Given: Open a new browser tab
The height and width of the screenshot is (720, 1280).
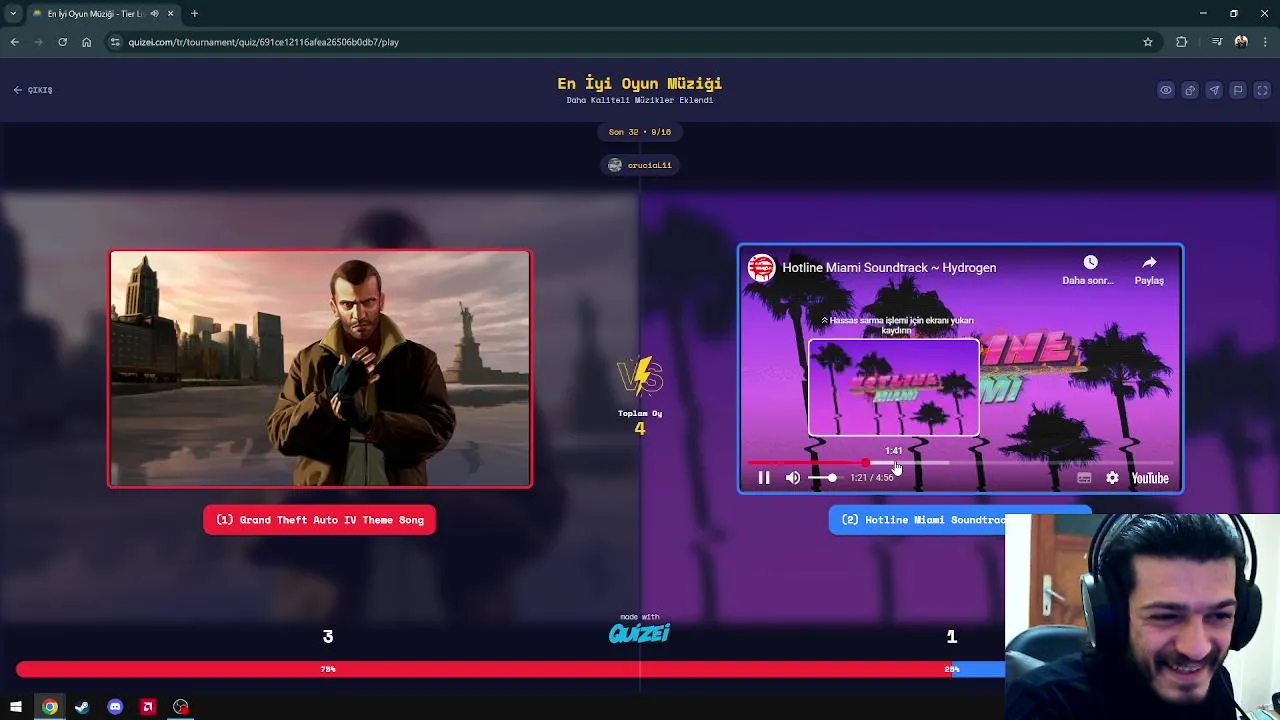Looking at the screenshot, I should pos(194,14).
